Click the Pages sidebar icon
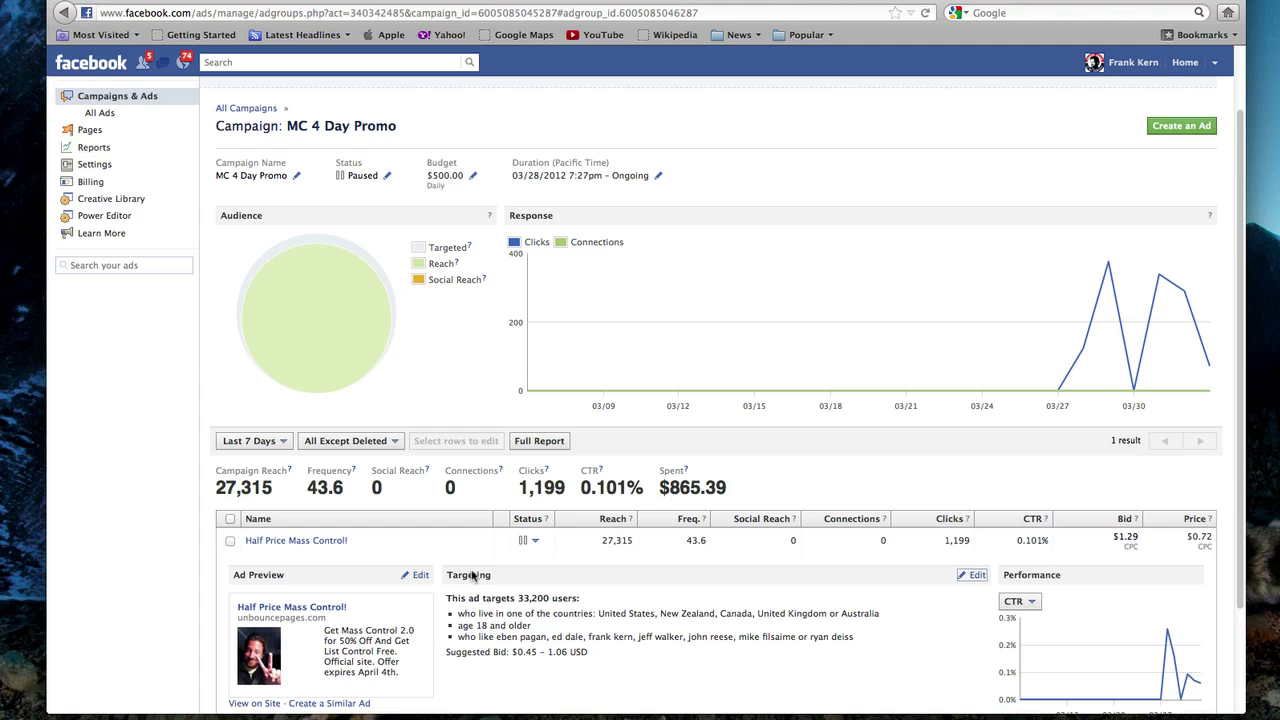The height and width of the screenshot is (720, 1280). 67,130
